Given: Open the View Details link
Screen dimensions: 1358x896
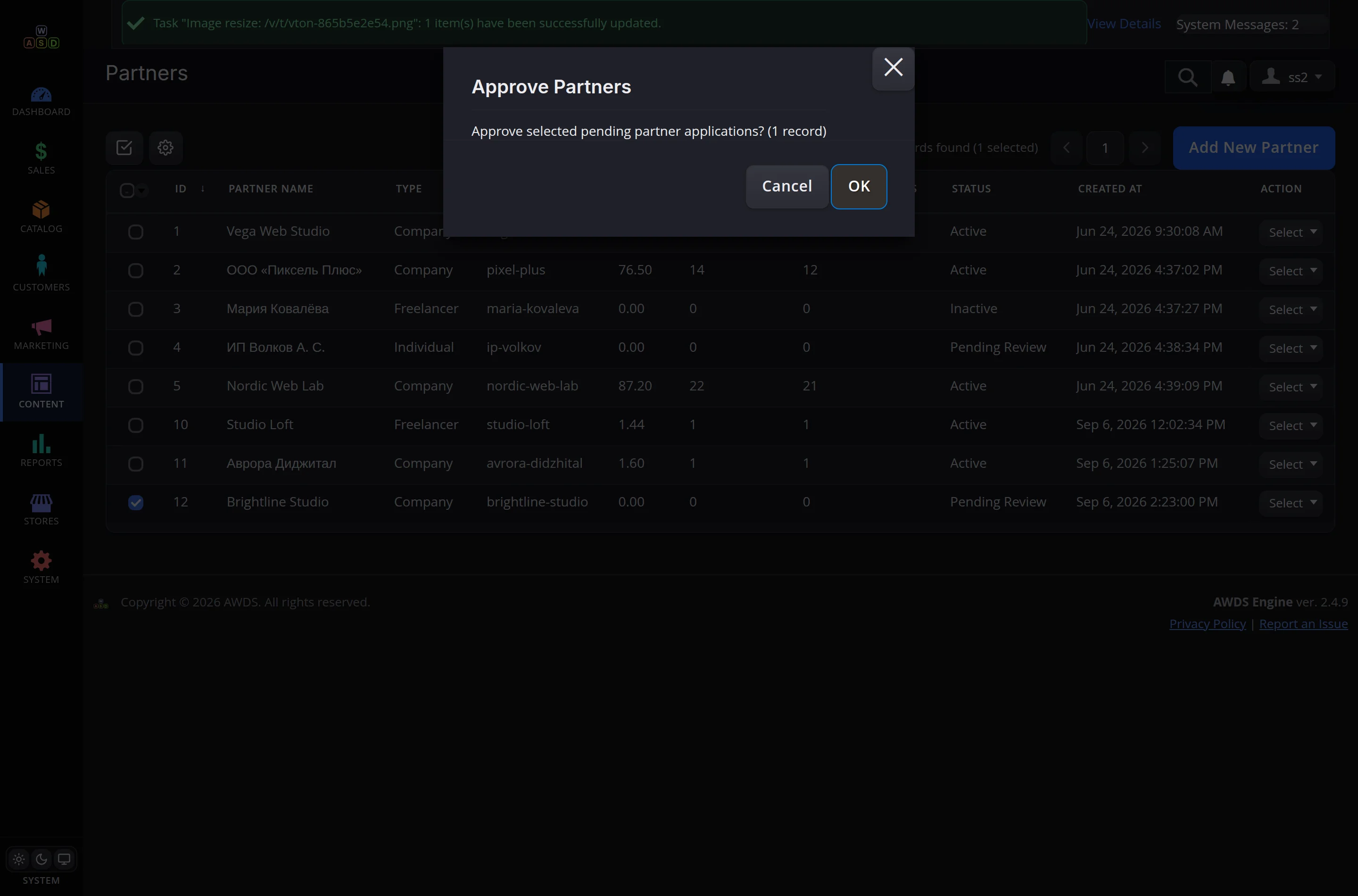Looking at the screenshot, I should [1124, 24].
